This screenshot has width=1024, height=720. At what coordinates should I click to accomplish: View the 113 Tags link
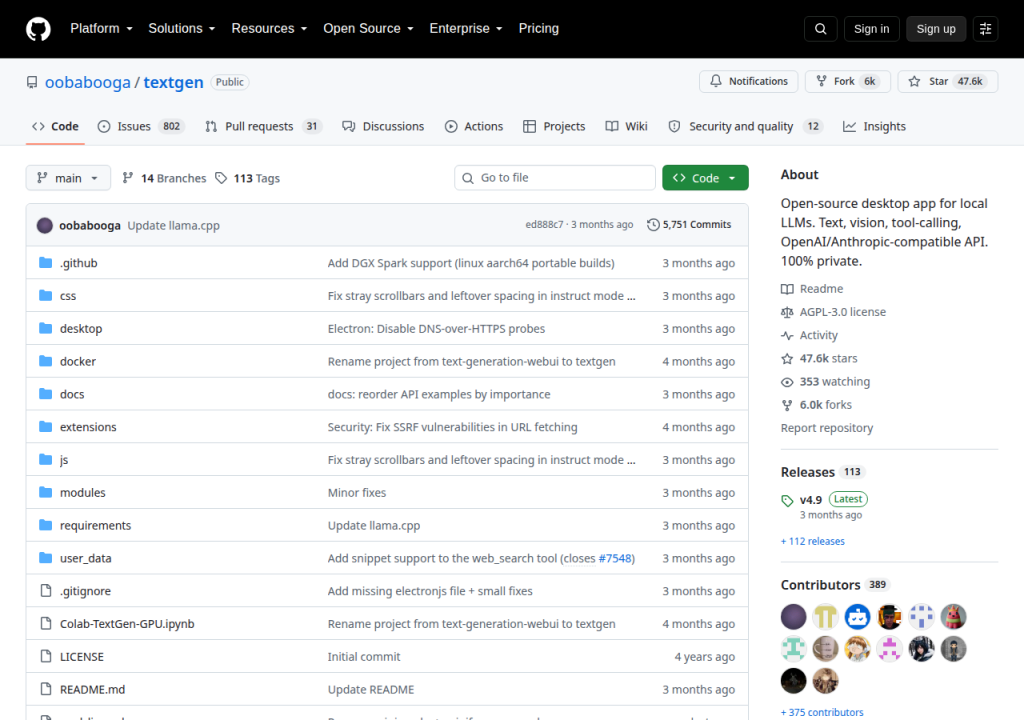click(248, 178)
